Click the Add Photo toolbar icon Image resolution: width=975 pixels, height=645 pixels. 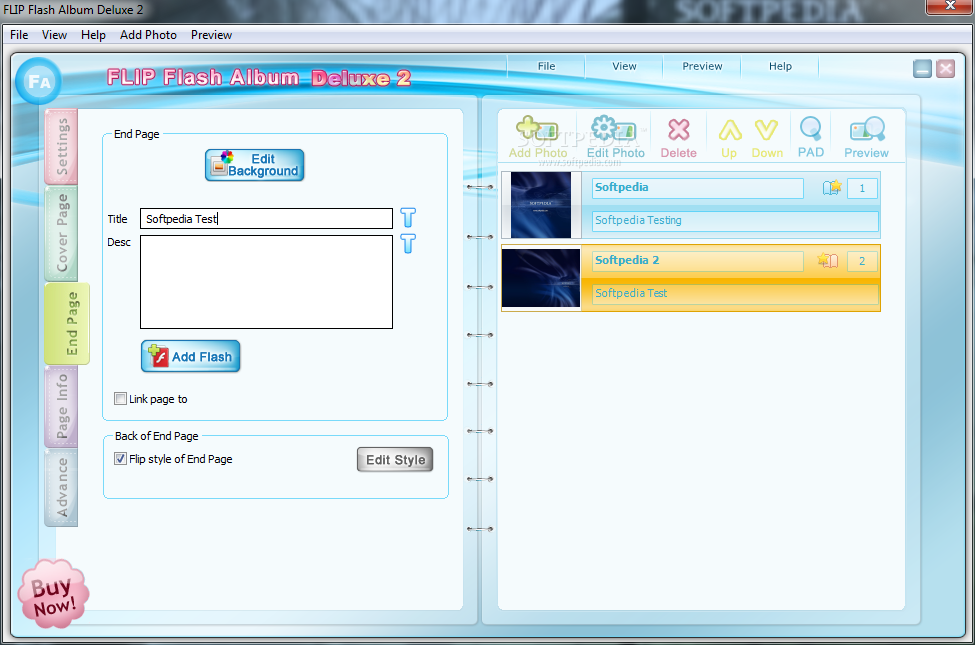click(x=538, y=137)
